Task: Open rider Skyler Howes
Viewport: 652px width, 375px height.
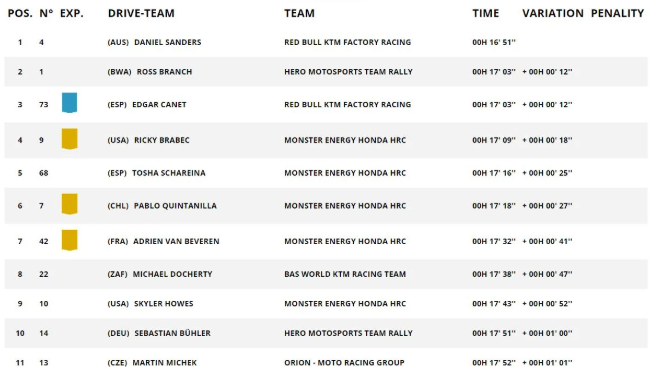Action: click(x=163, y=303)
